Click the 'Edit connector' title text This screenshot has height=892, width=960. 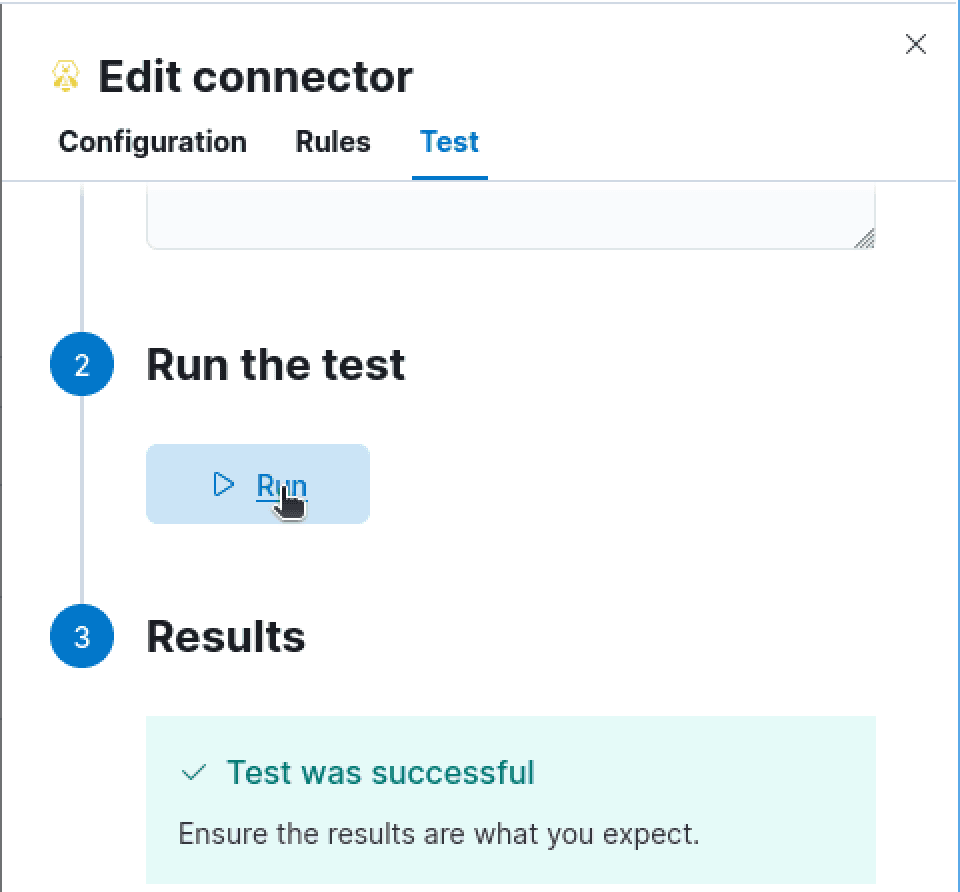(256, 77)
